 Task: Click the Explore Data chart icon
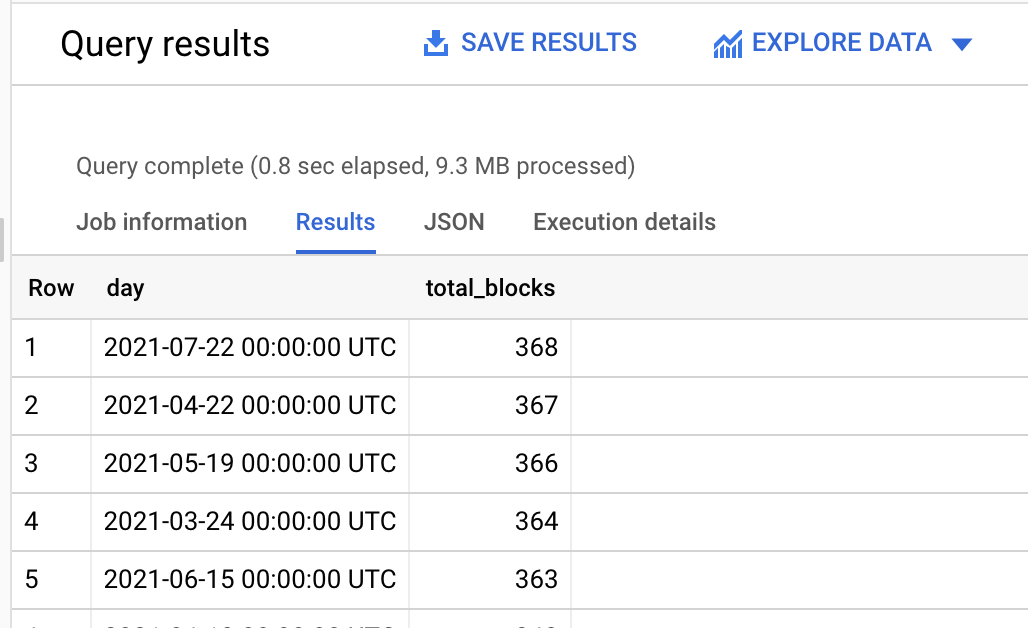pyautogui.click(x=727, y=44)
